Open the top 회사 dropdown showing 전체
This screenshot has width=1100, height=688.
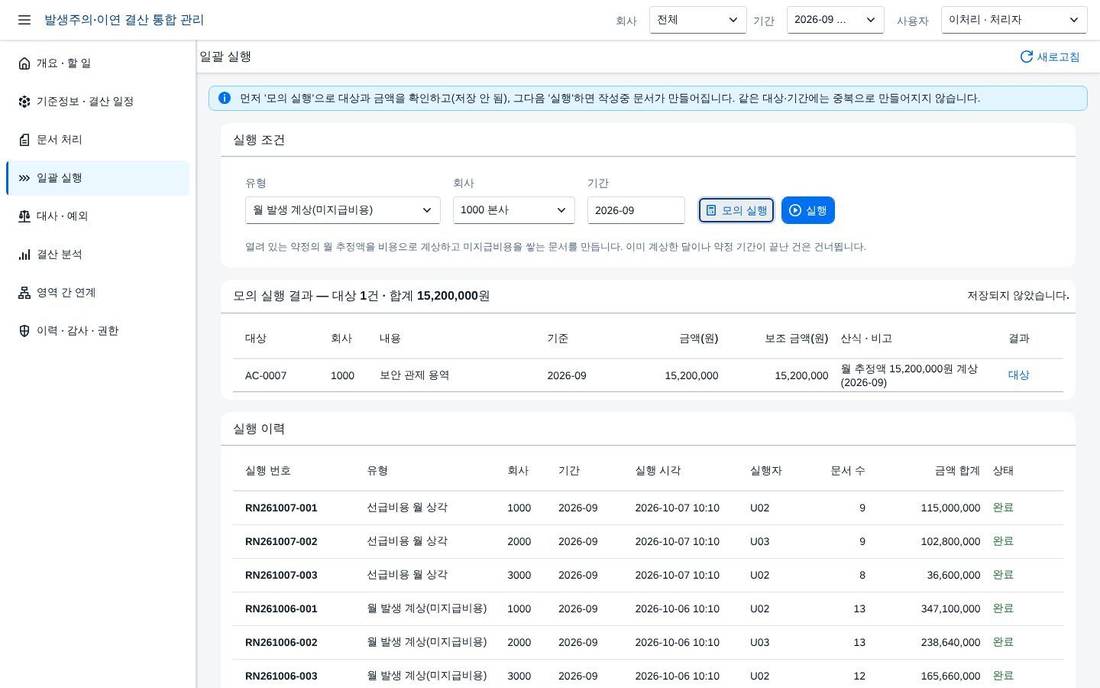tap(697, 20)
